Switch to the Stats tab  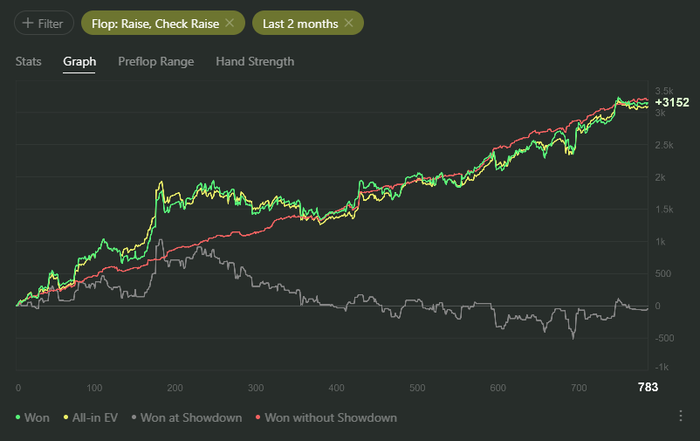pos(28,61)
